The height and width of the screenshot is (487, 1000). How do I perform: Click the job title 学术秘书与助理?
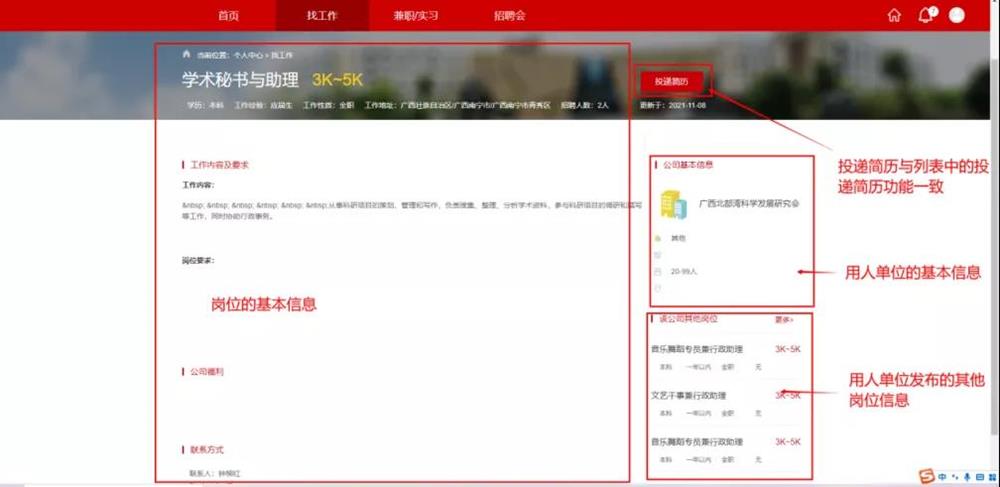pos(240,80)
